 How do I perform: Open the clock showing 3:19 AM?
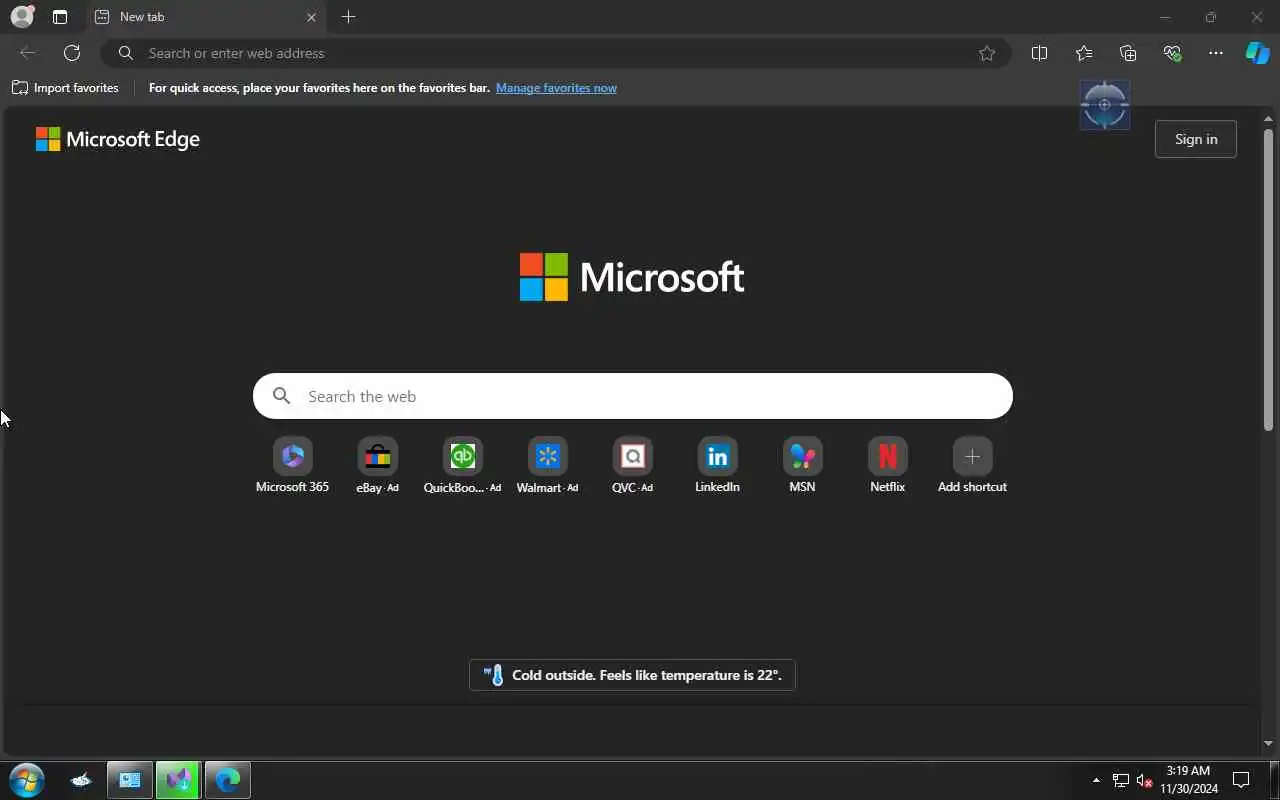pyautogui.click(x=1189, y=780)
